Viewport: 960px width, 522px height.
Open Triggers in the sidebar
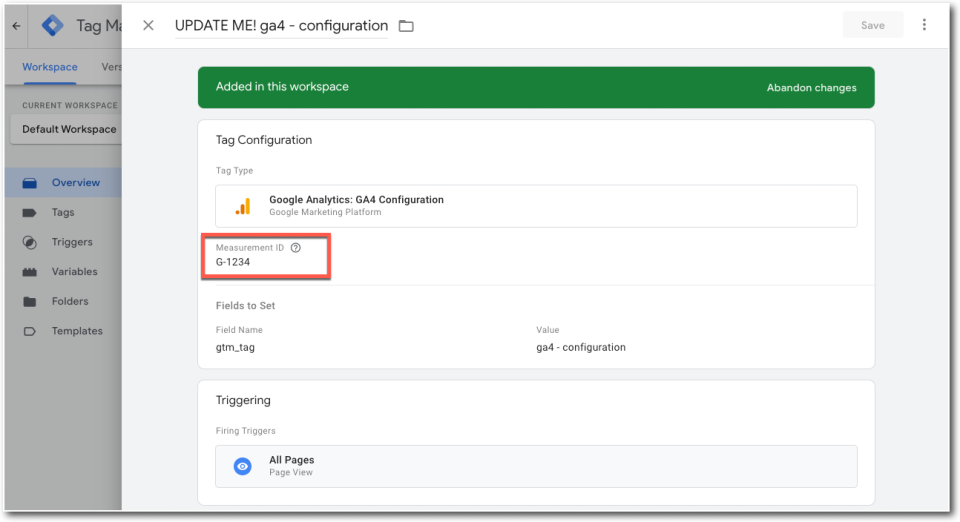pyautogui.click(x=64, y=242)
